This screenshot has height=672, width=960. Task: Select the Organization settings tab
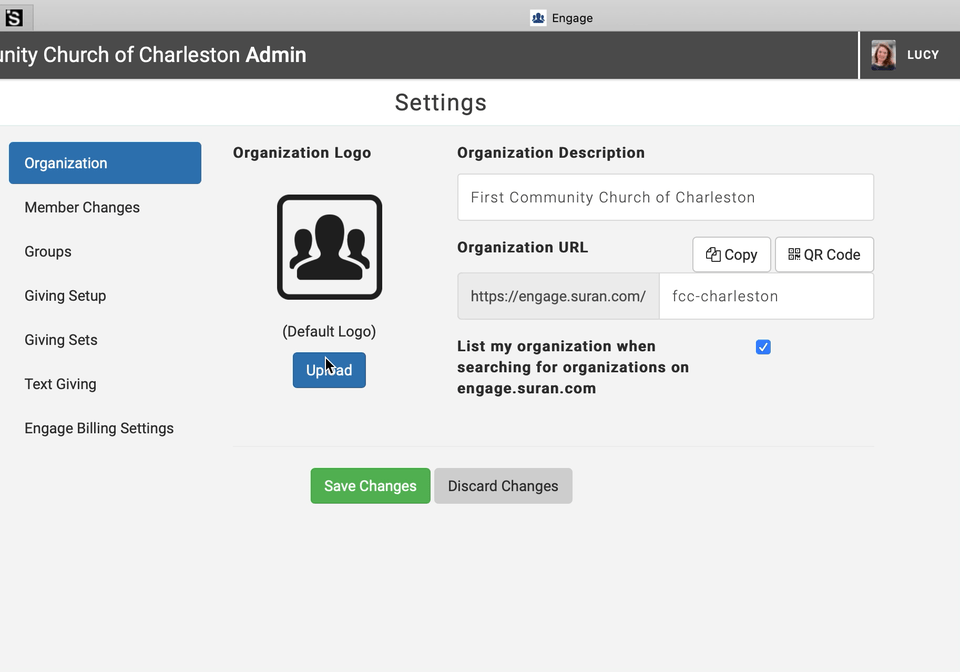(x=105, y=163)
